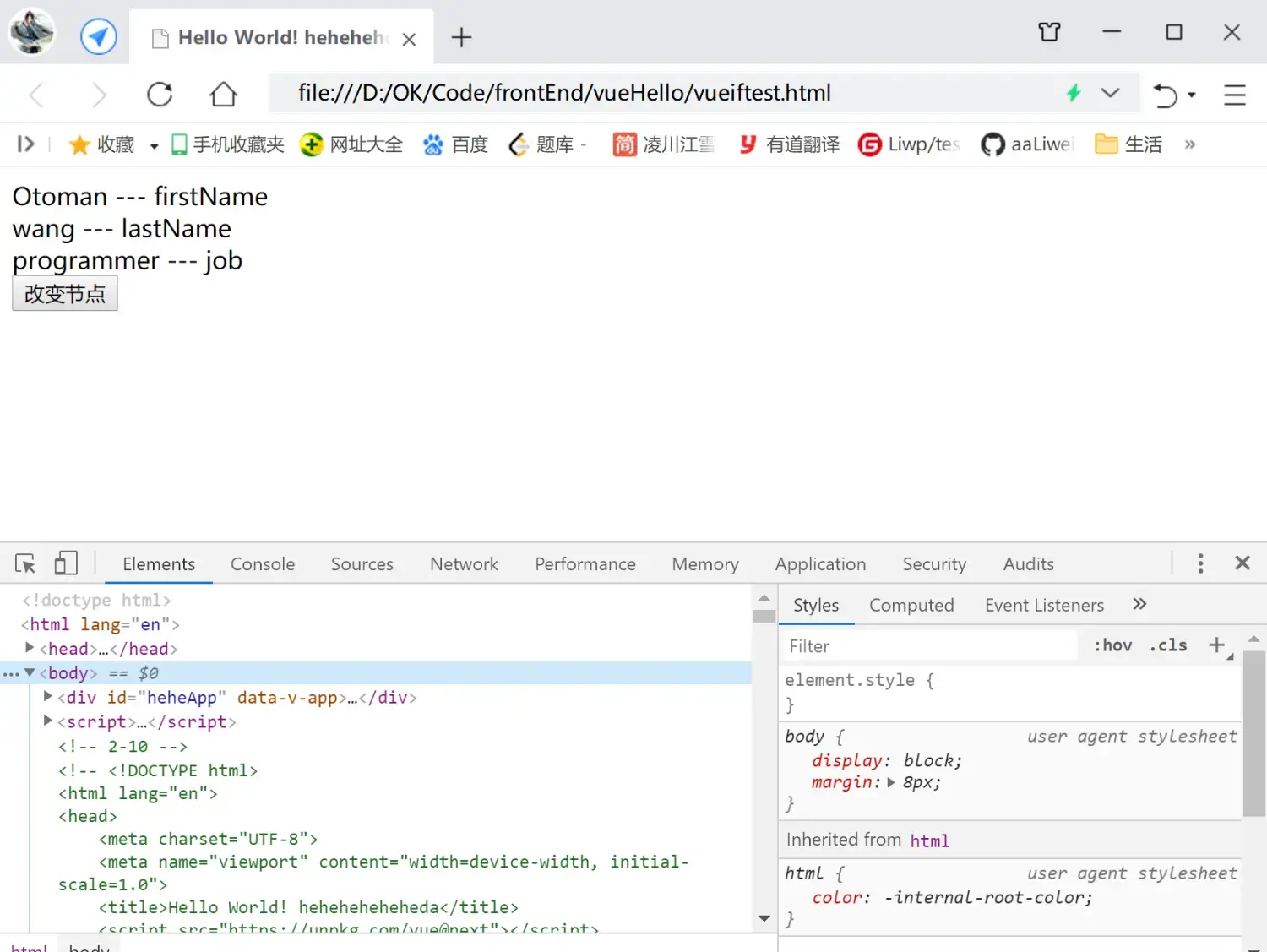Image resolution: width=1267 pixels, height=952 pixels.
Task: Open the 百度 bookmark
Action: (455, 144)
